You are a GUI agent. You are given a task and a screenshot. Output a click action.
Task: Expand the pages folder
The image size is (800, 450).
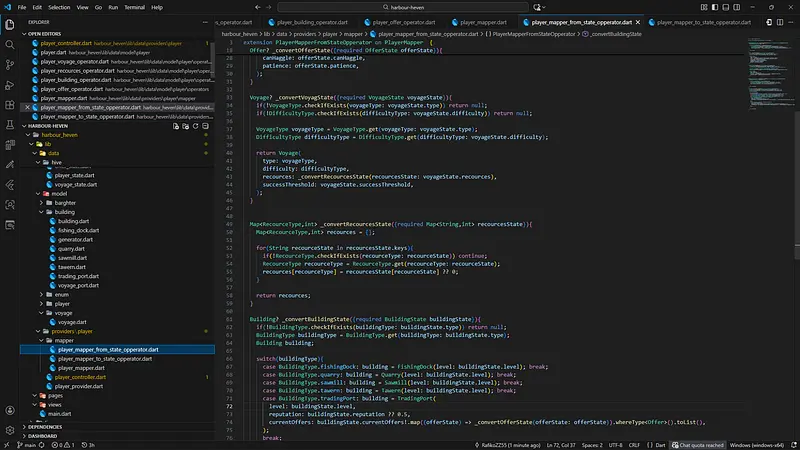55,396
